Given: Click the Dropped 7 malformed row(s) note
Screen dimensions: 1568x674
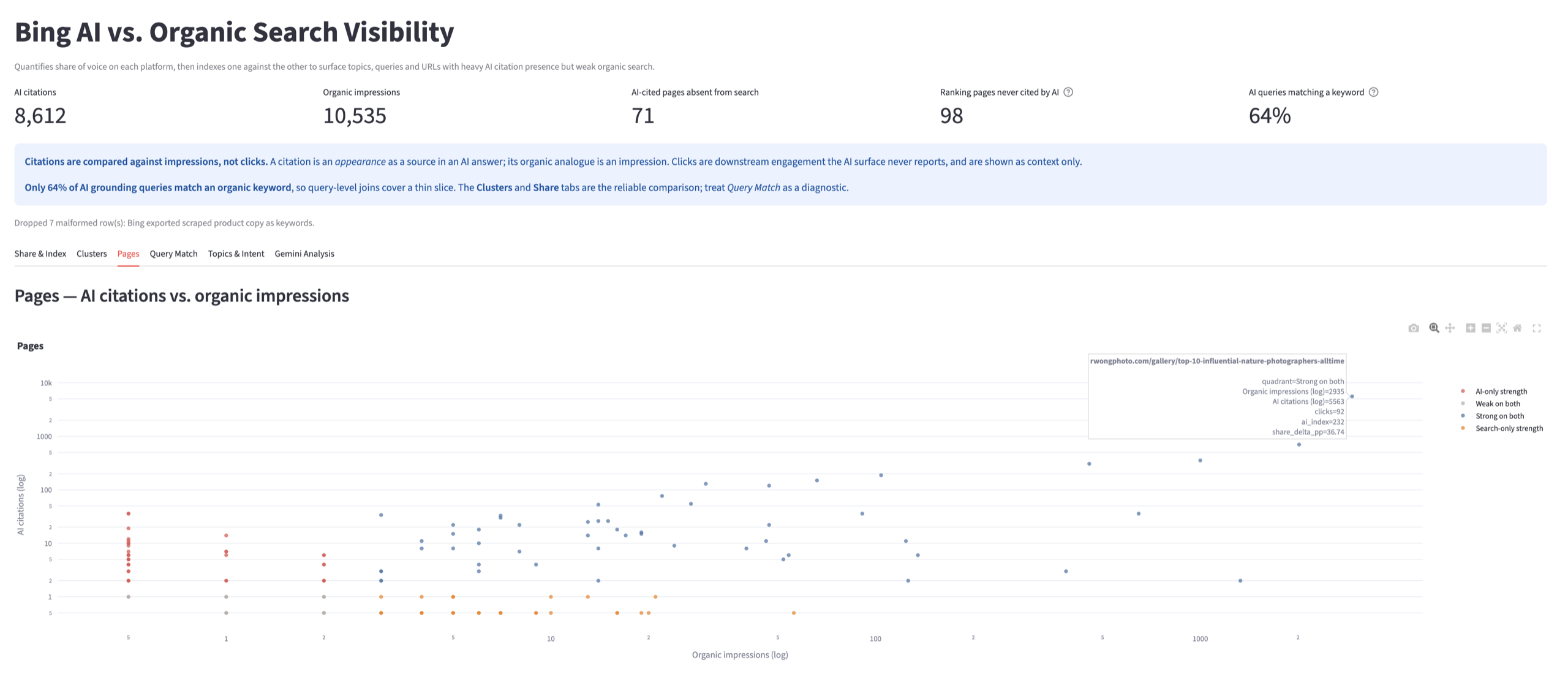Looking at the screenshot, I should point(164,223).
